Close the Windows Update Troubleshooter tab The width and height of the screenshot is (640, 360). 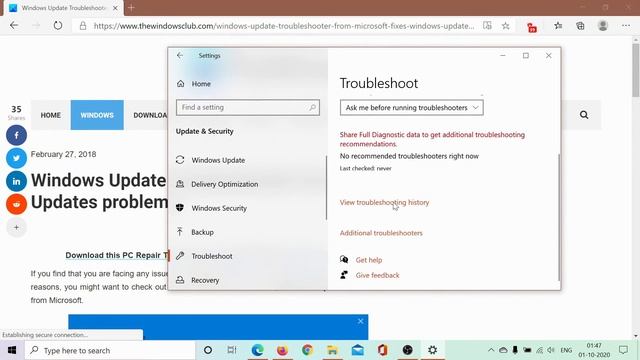pyautogui.click(x=115, y=8)
